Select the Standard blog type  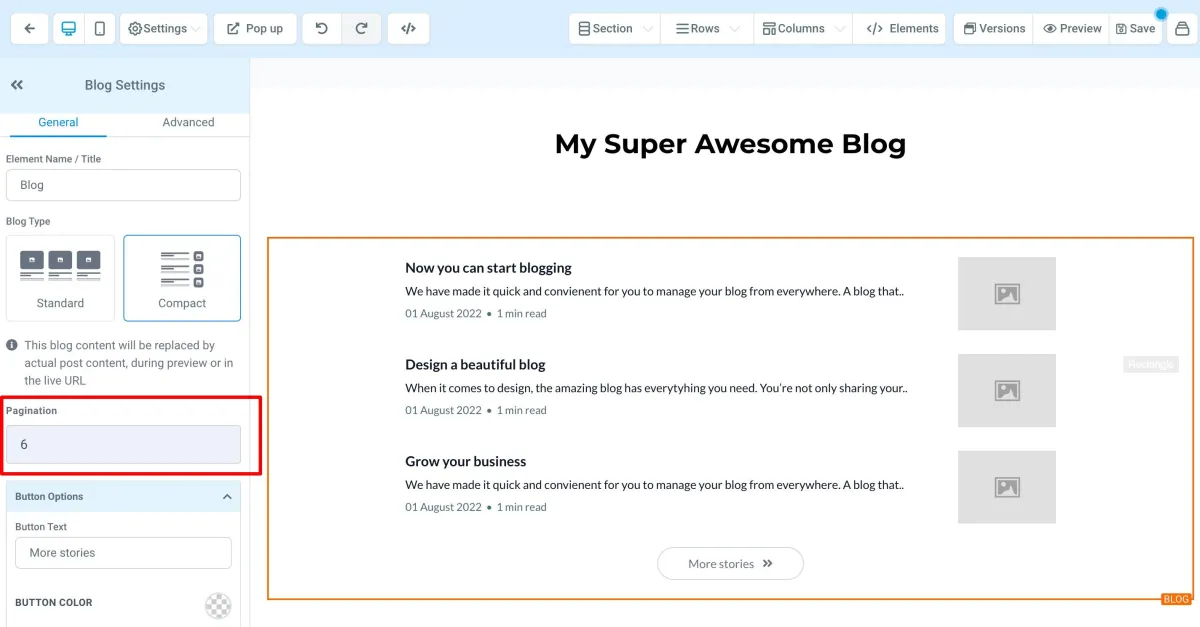pos(60,278)
